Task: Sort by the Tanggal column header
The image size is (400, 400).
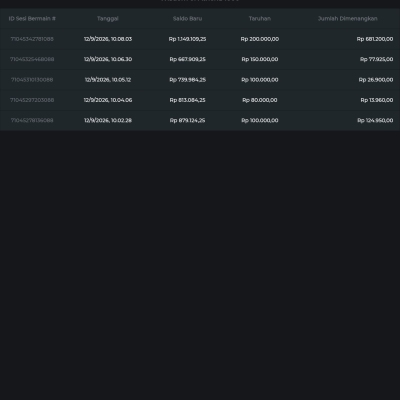Action: click(x=108, y=19)
